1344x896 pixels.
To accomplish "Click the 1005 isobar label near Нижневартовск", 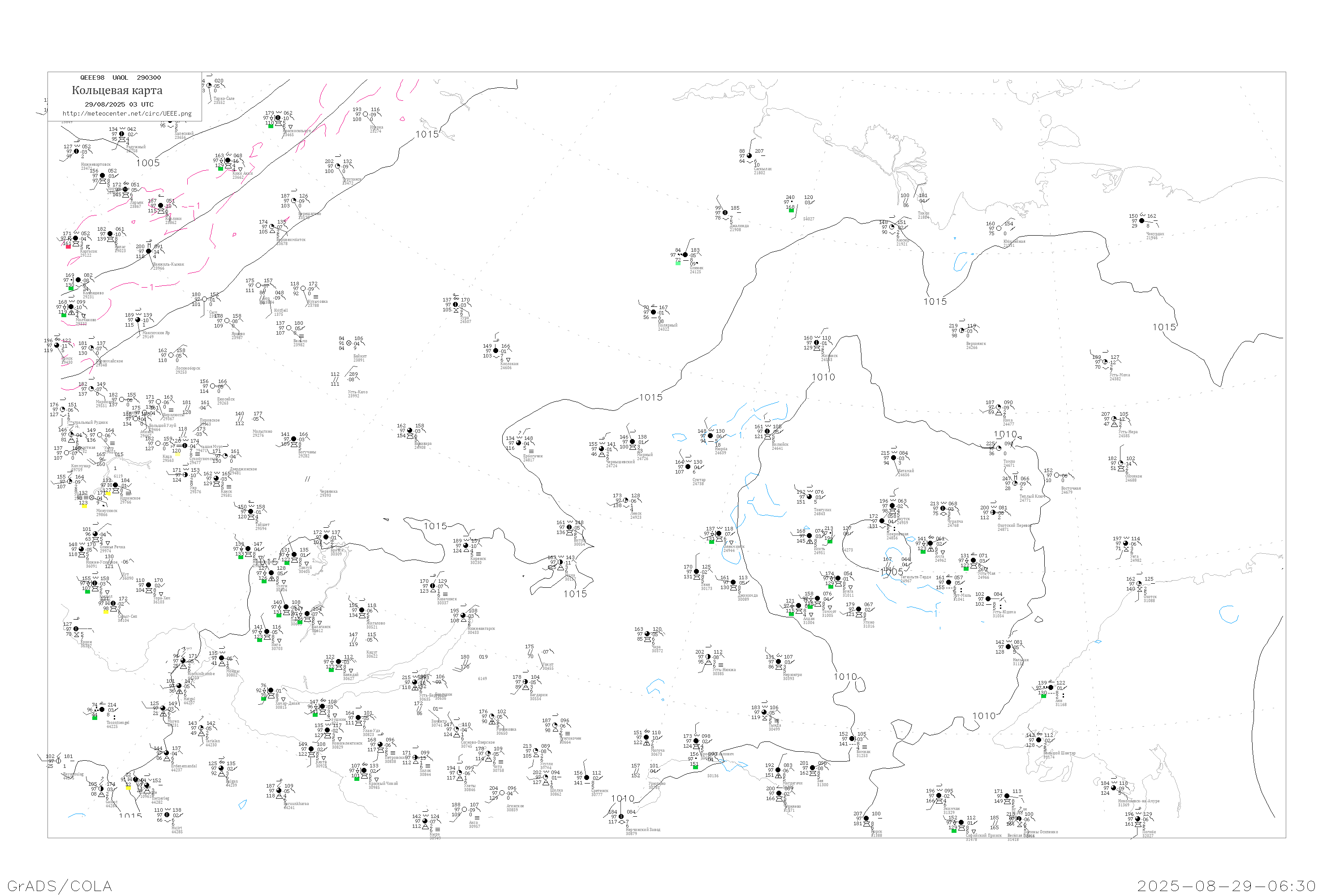I will point(148,163).
